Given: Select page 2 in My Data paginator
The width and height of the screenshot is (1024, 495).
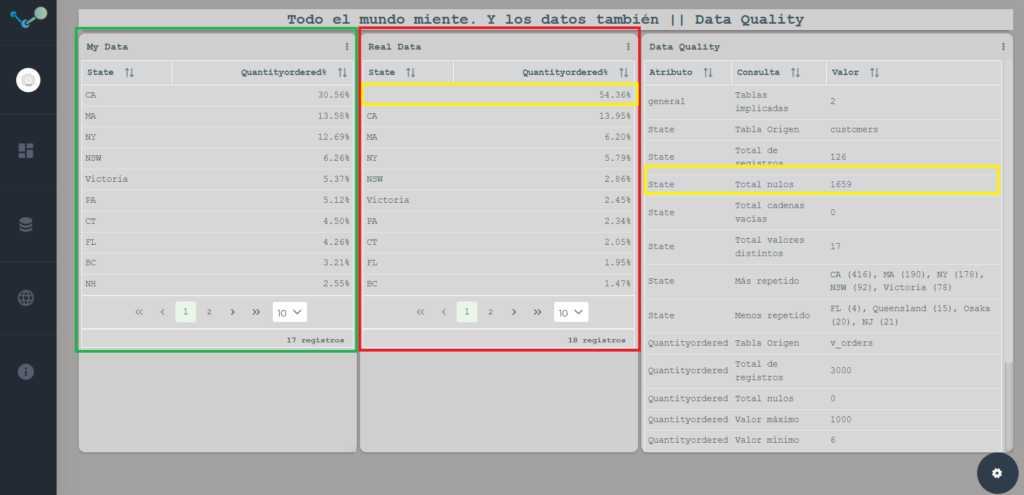Looking at the screenshot, I should 209,312.
